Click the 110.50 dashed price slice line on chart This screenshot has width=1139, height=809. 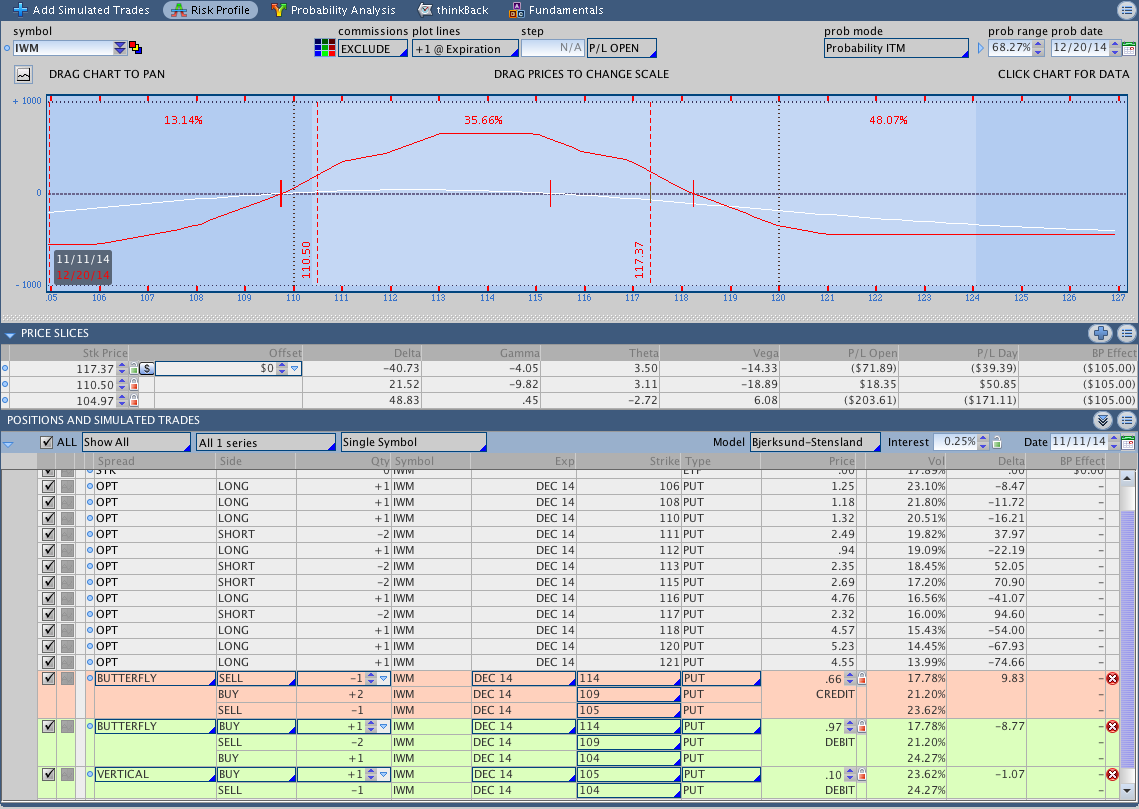317,192
